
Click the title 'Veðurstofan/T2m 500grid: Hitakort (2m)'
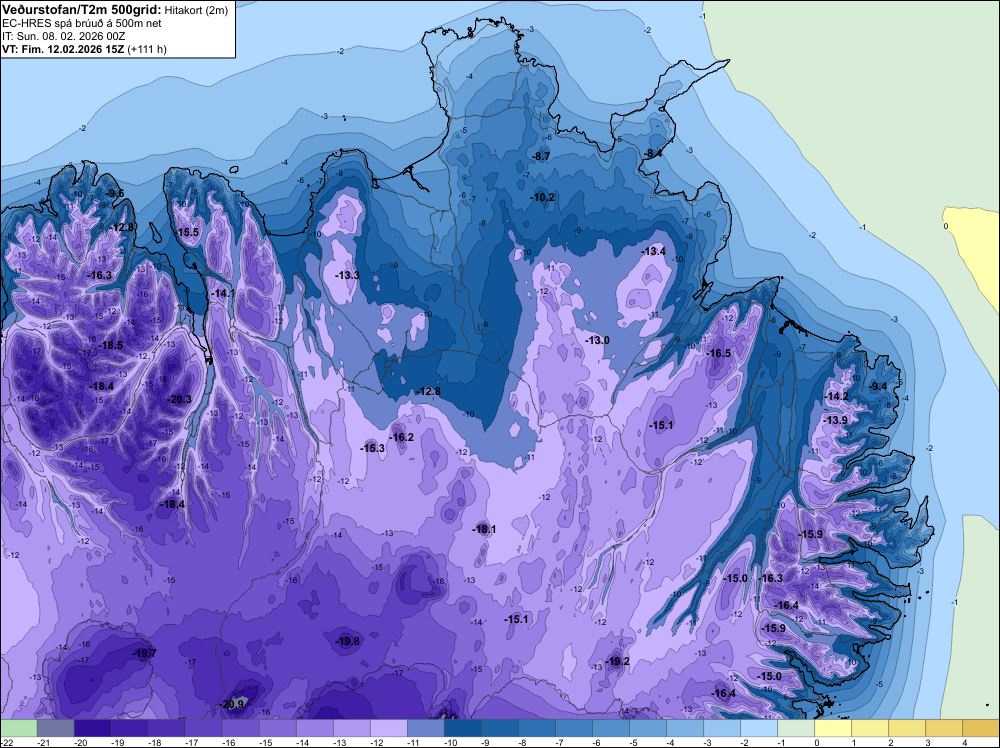point(115,10)
